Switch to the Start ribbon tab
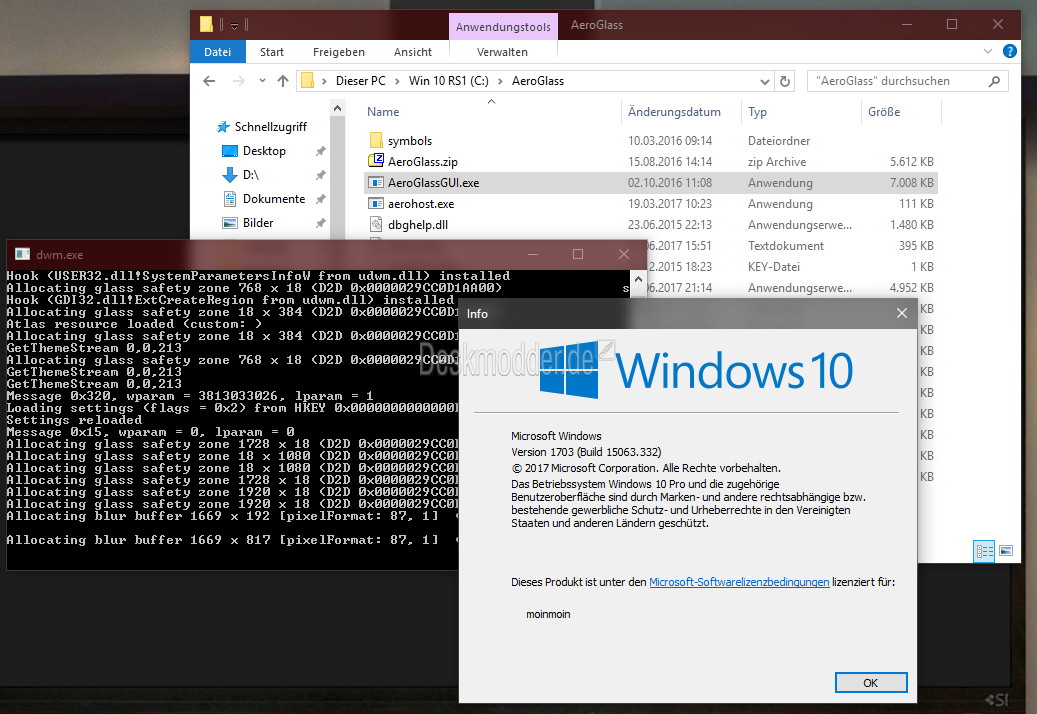The image size is (1037, 714). (272, 52)
